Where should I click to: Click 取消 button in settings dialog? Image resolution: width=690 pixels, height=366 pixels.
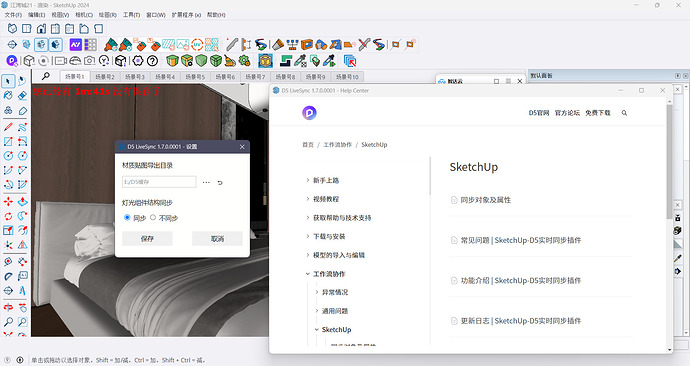217,239
